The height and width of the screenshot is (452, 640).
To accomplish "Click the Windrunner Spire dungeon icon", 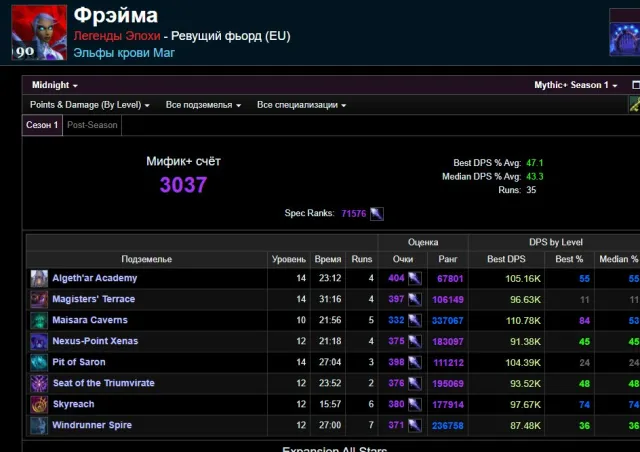I will tap(39, 425).
